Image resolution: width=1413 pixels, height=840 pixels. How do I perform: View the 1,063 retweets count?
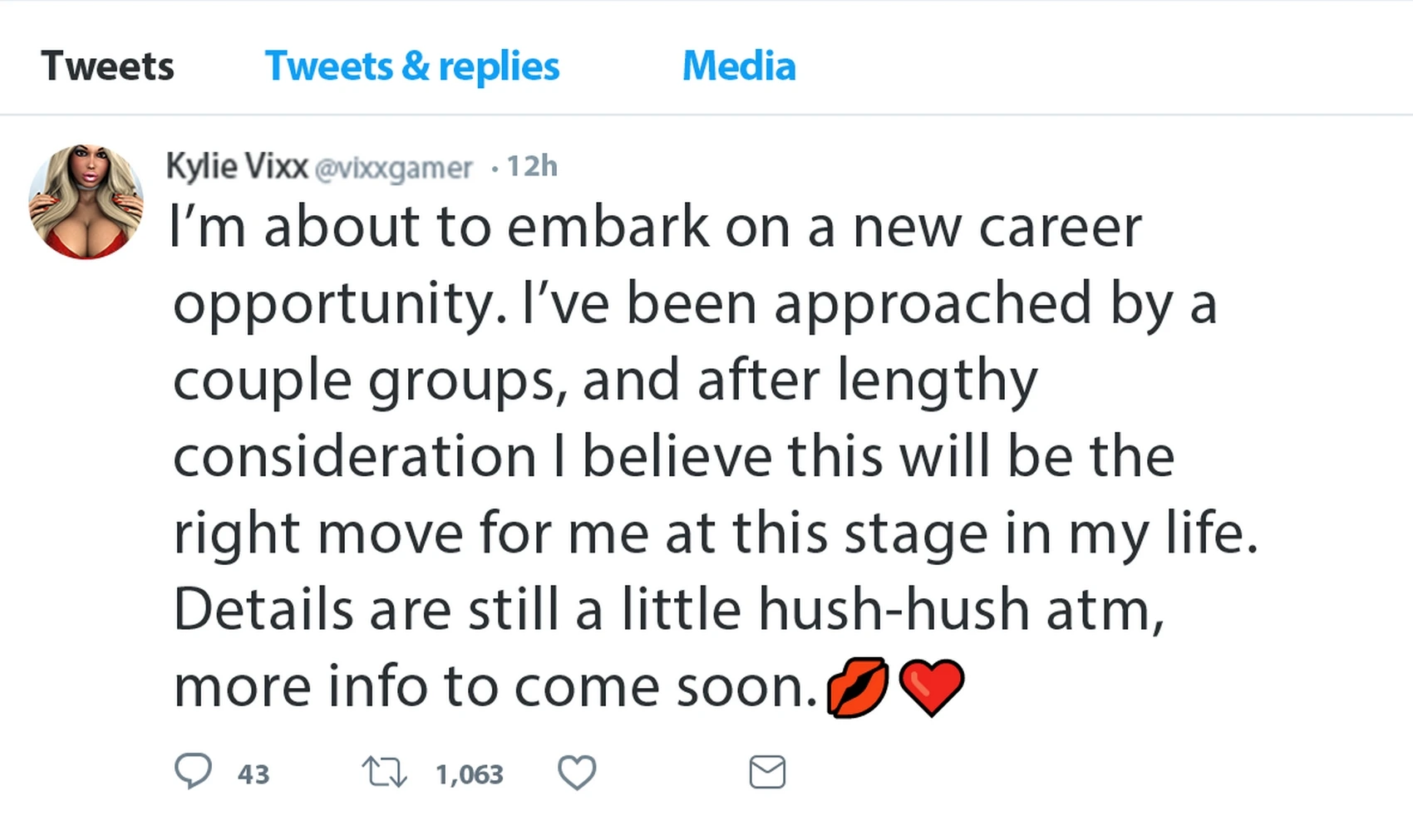tap(470, 774)
